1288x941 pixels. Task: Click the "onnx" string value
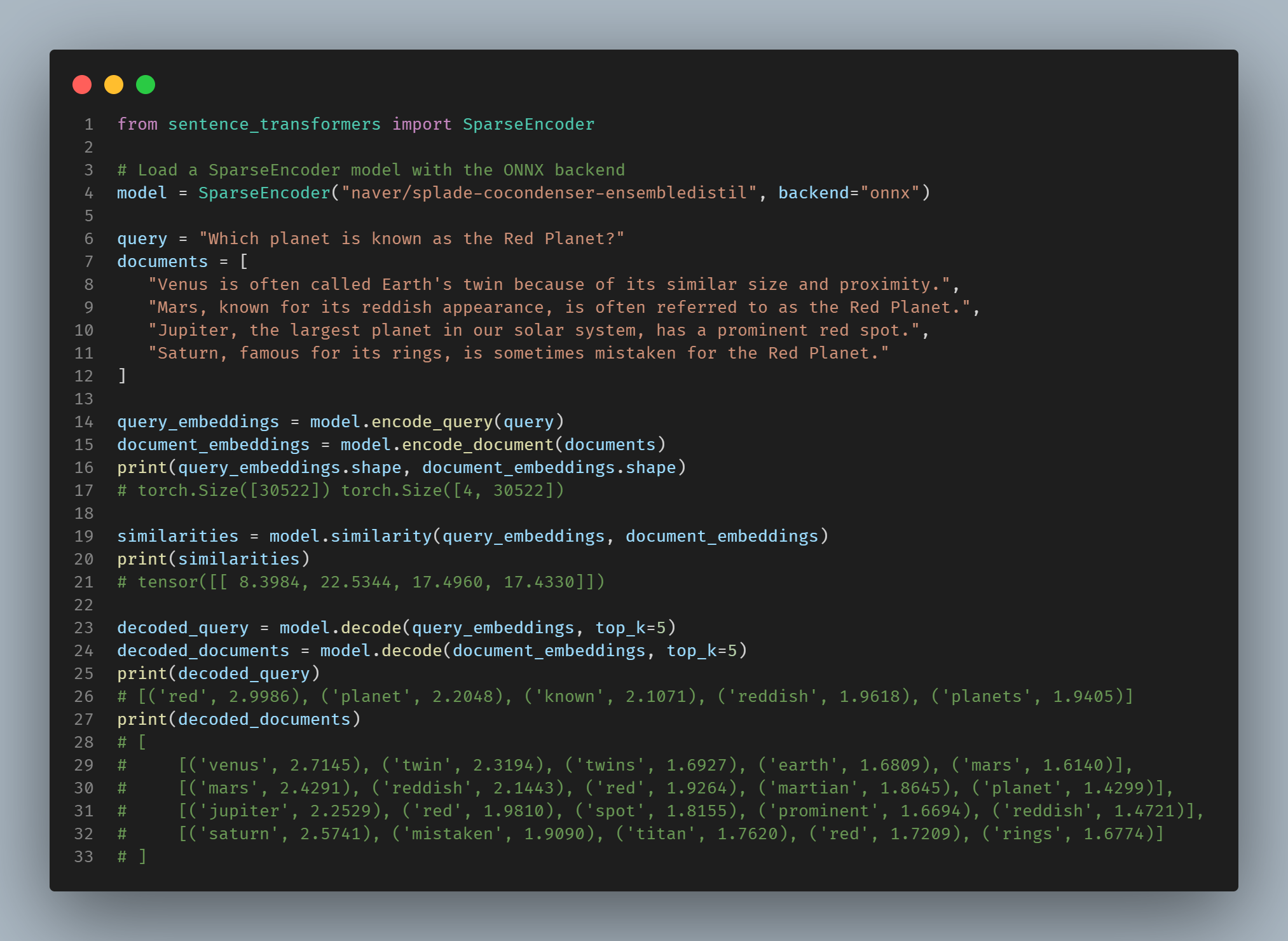[x=890, y=193]
